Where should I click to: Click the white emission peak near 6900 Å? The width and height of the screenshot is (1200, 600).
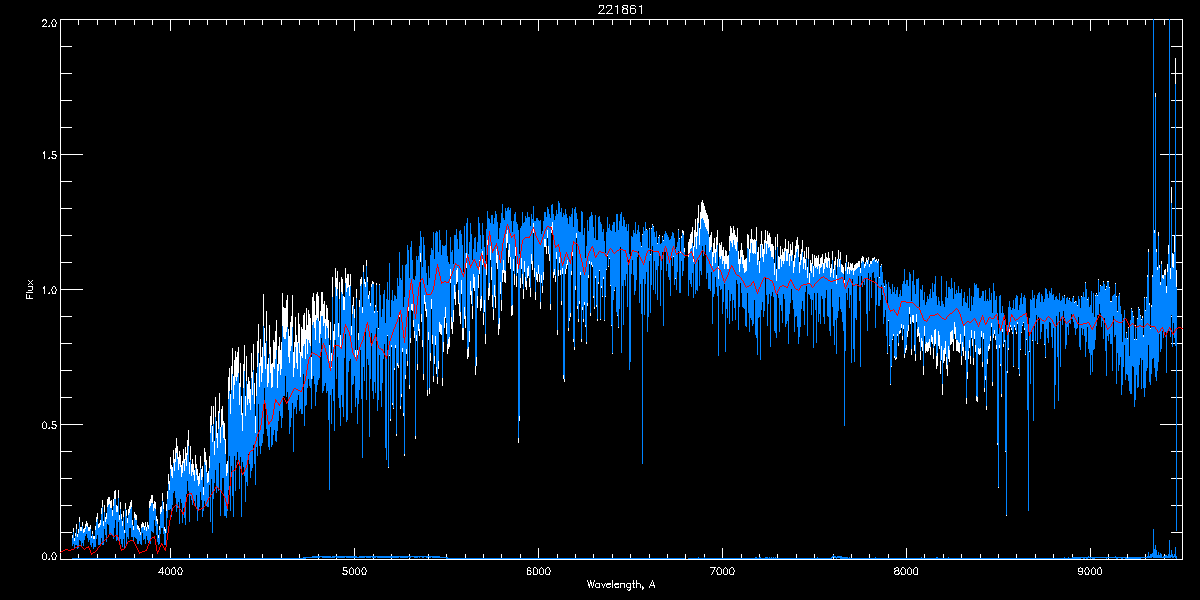(702, 205)
